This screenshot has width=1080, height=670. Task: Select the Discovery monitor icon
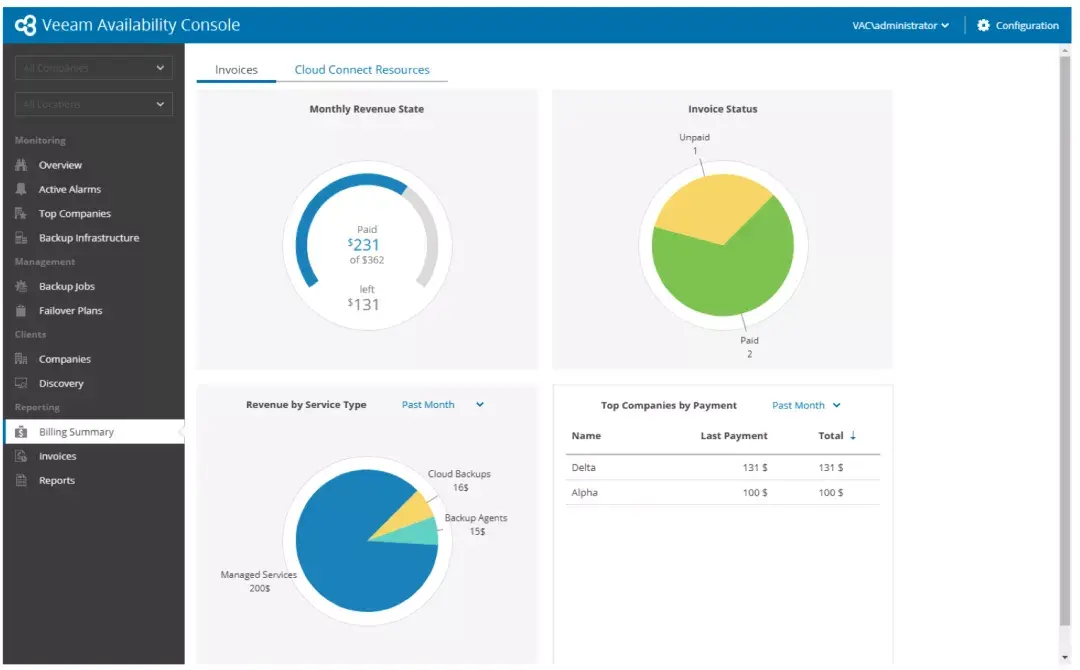[21, 384]
